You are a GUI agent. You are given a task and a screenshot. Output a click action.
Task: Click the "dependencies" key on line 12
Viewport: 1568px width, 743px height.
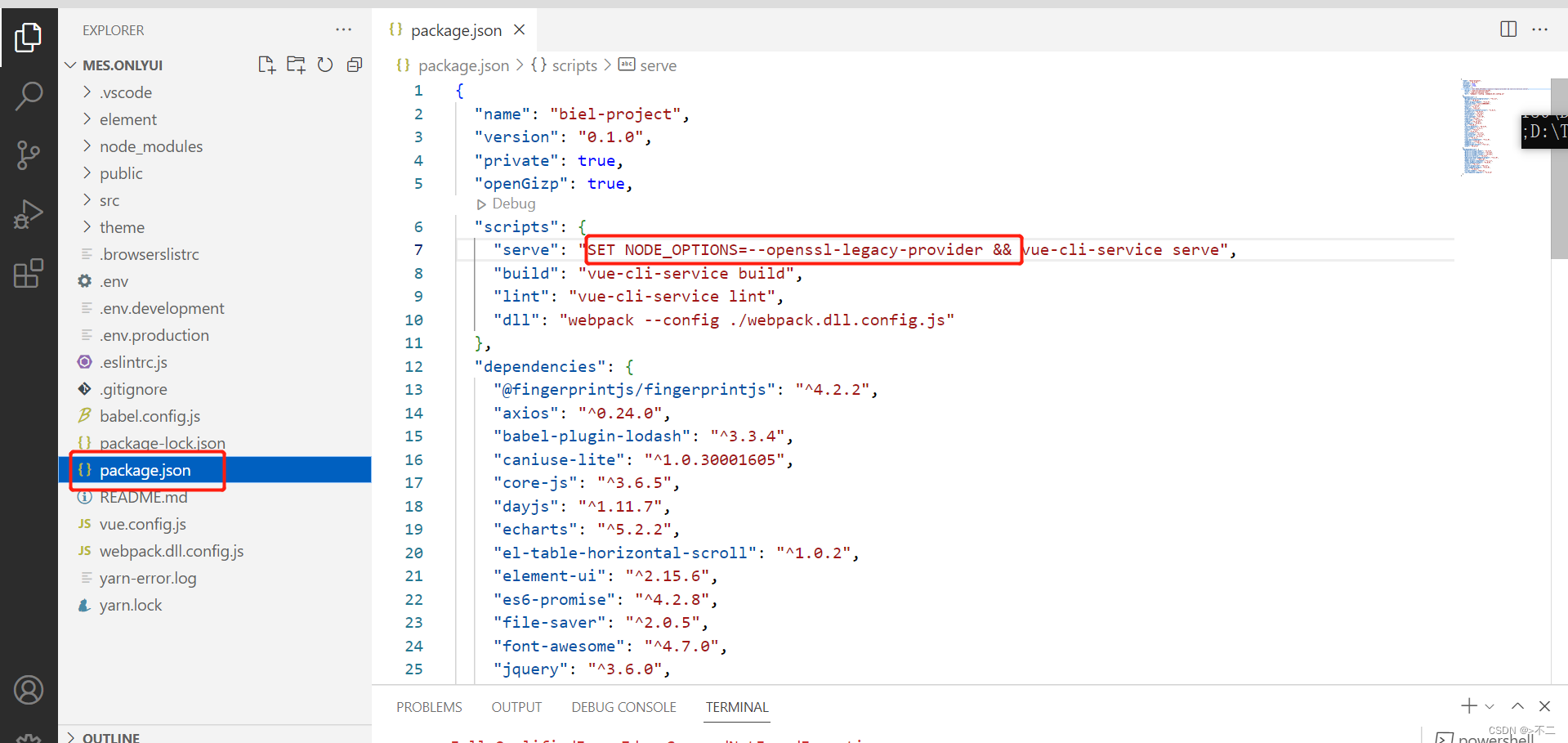click(x=540, y=367)
